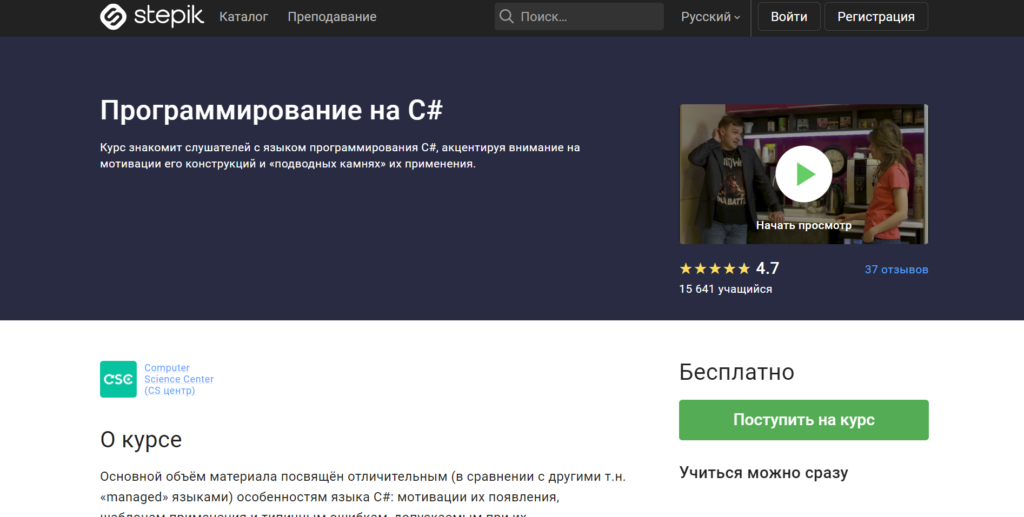The height and width of the screenshot is (517, 1024).
Task: Open Computer Science Center author link
Action: [179, 379]
